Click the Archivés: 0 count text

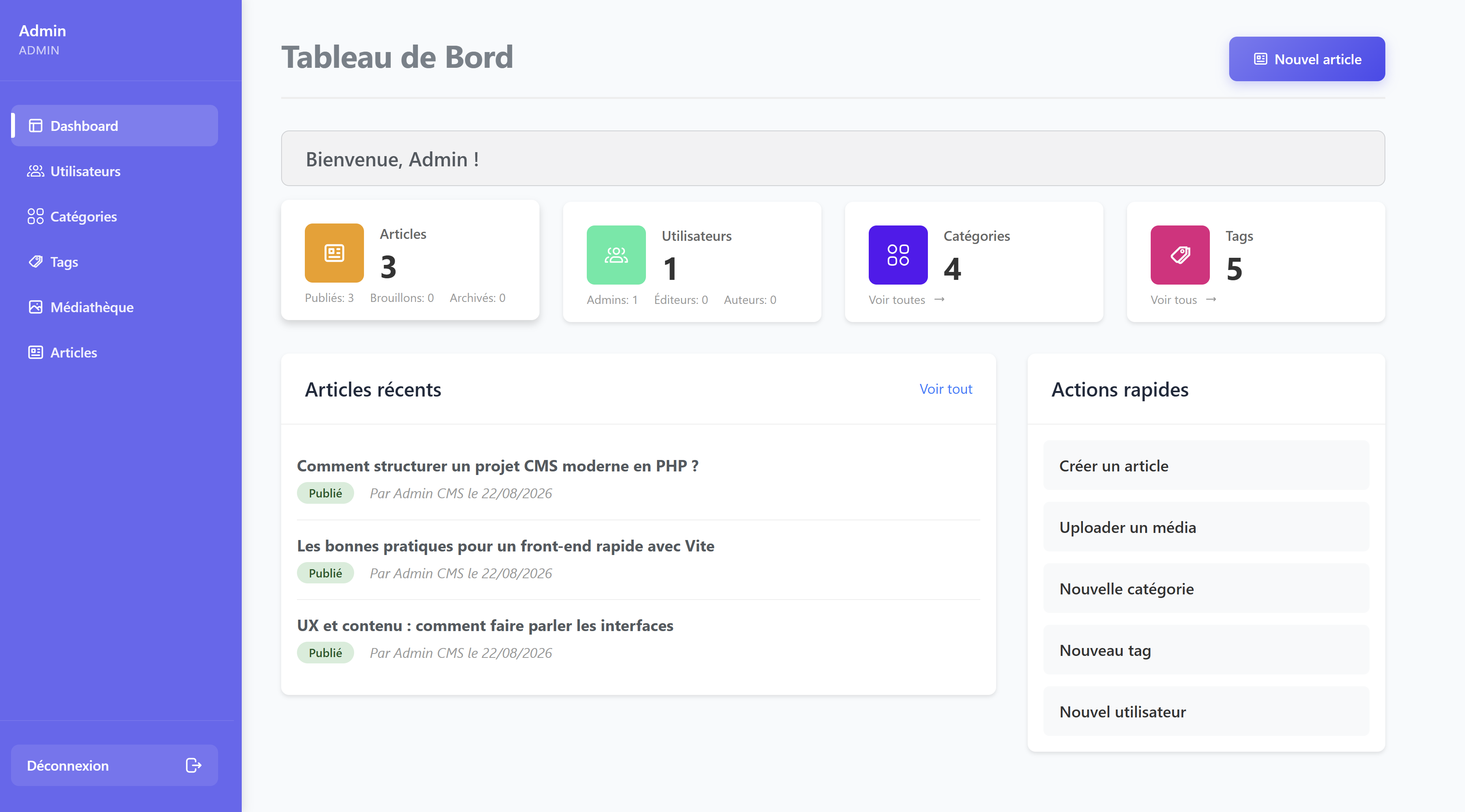tap(478, 298)
